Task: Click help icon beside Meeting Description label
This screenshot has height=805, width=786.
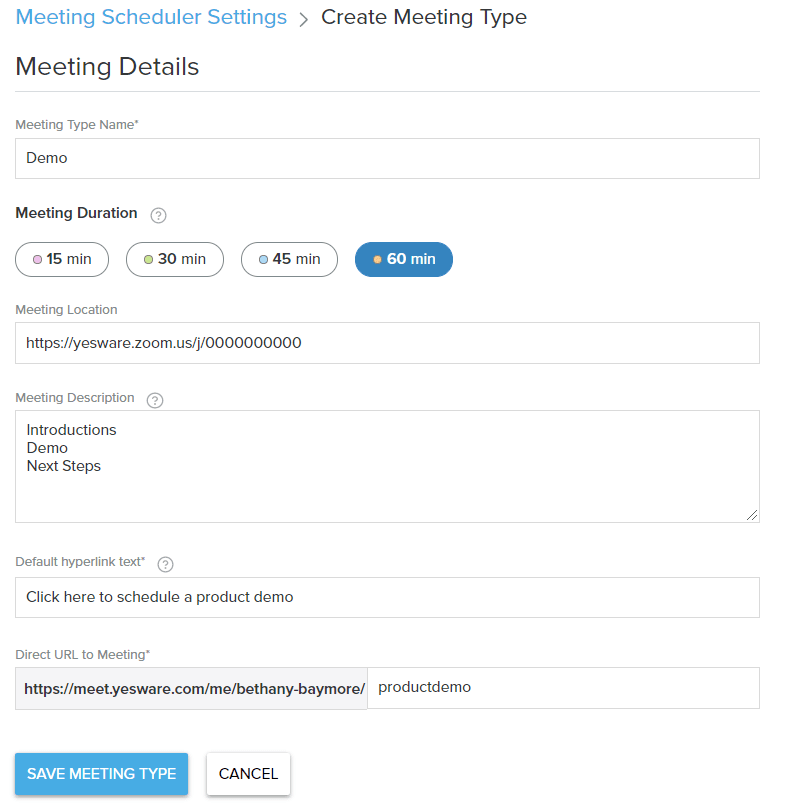Action: pyautogui.click(x=155, y=400)
